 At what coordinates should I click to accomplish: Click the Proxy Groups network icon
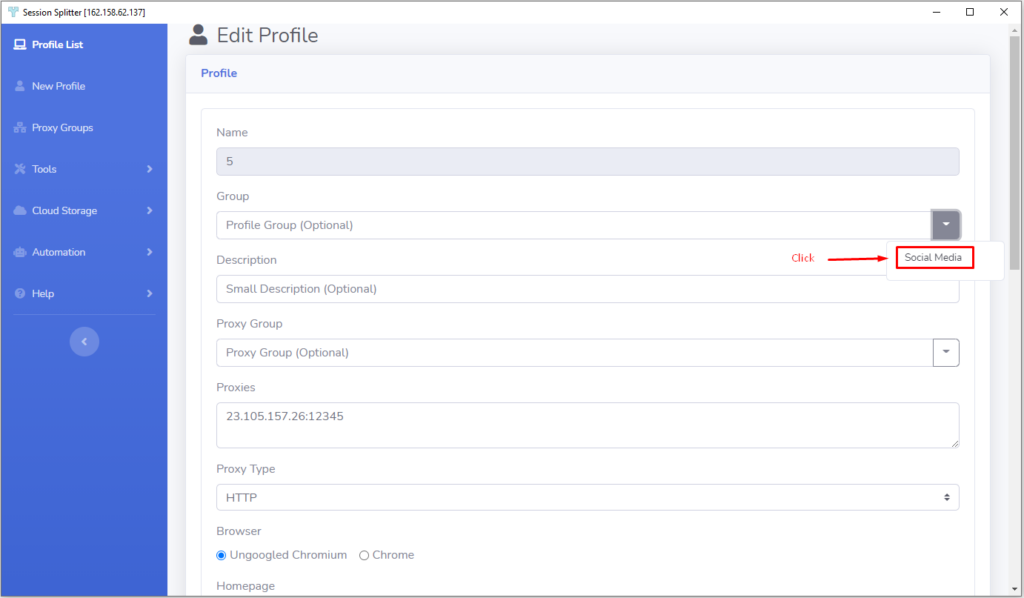coord(20,127)
